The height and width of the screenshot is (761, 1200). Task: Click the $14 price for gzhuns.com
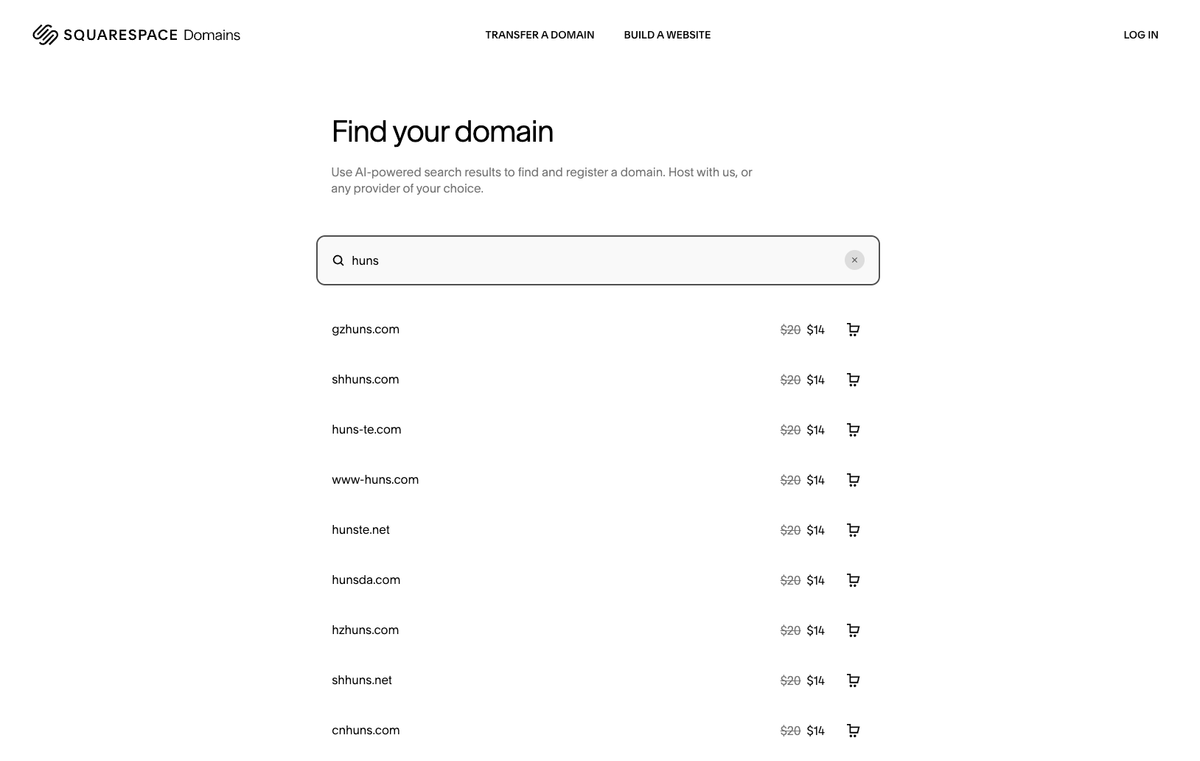tap(816, 330)
